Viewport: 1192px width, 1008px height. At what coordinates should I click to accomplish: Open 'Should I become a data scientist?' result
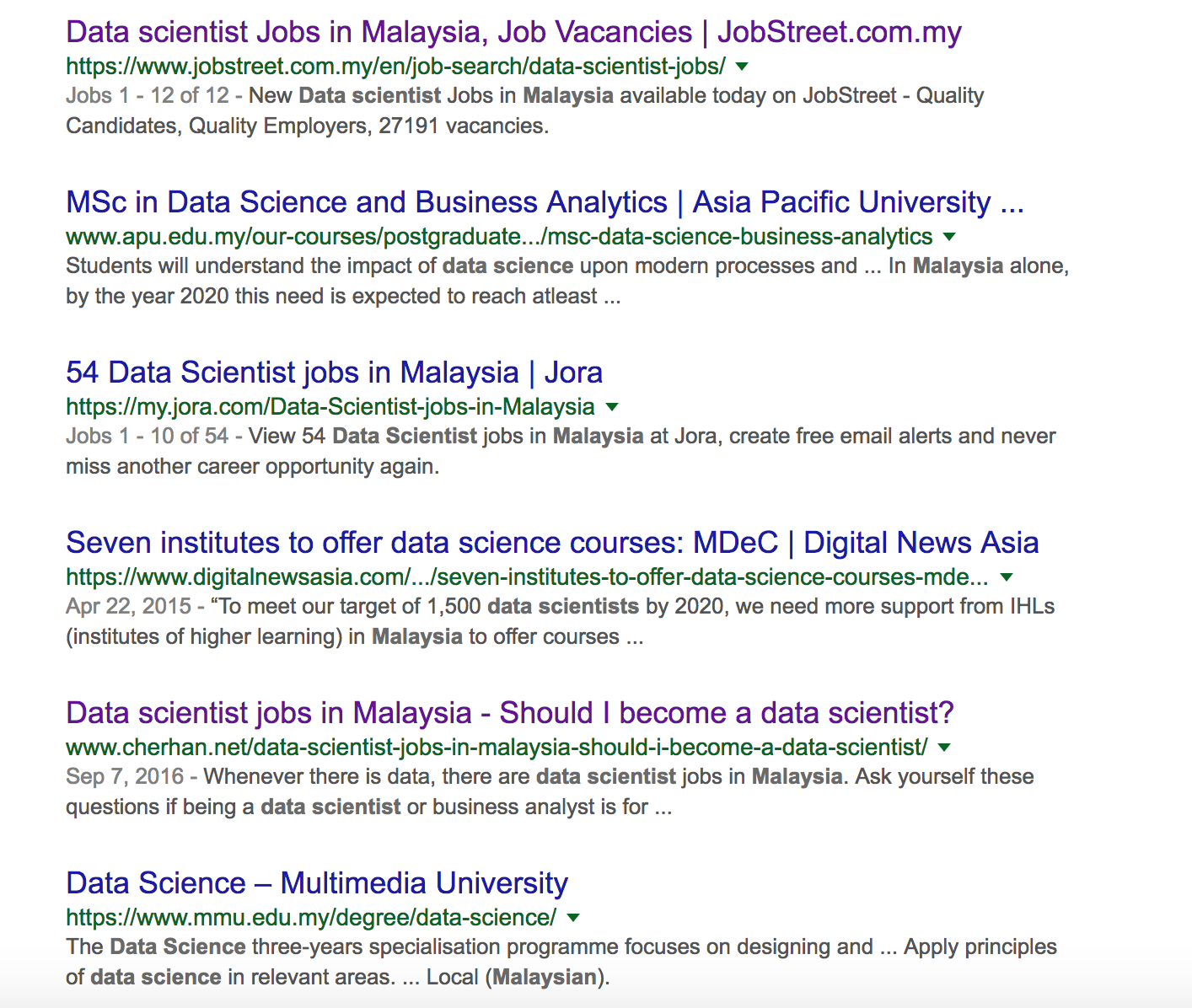[510, 713]
